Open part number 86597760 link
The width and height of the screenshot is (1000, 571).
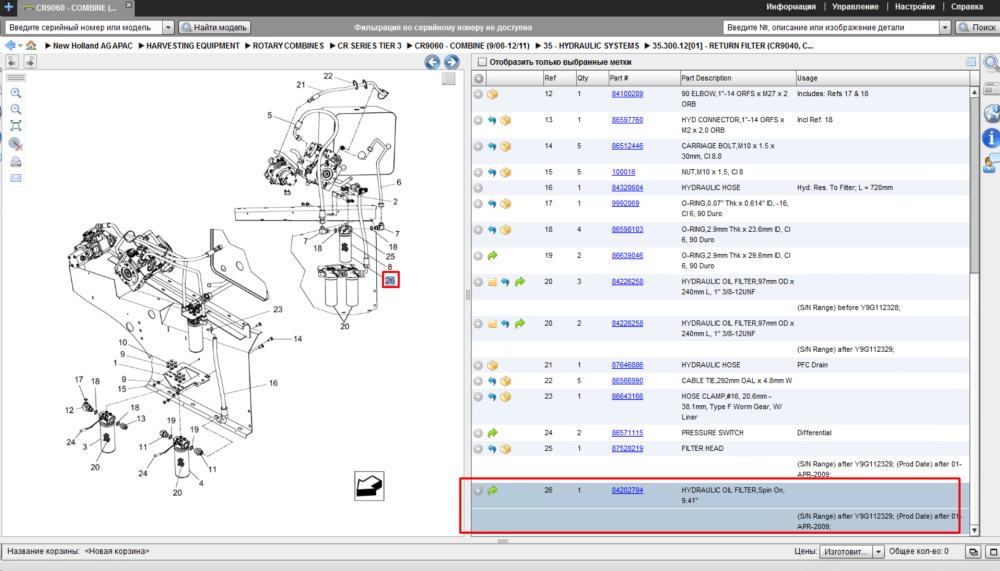pos(627,120)
